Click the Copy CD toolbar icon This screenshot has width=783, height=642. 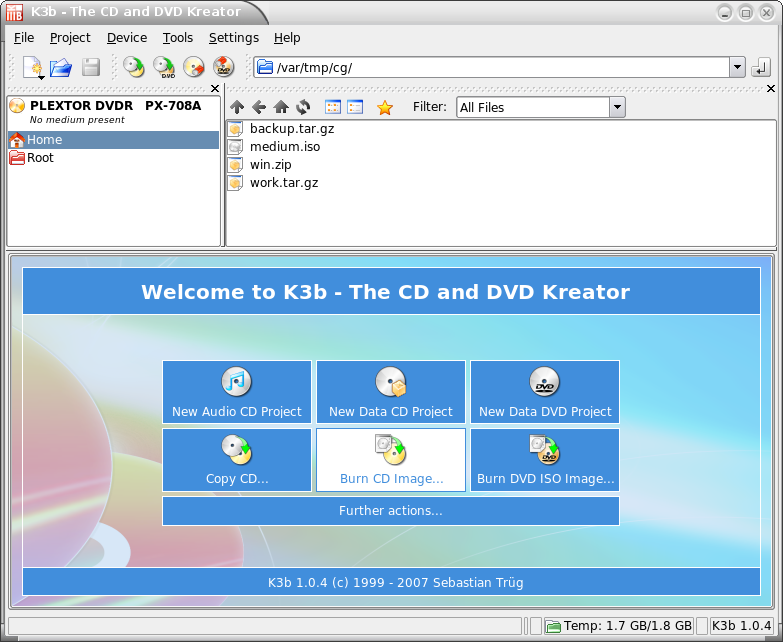point(134,67)
